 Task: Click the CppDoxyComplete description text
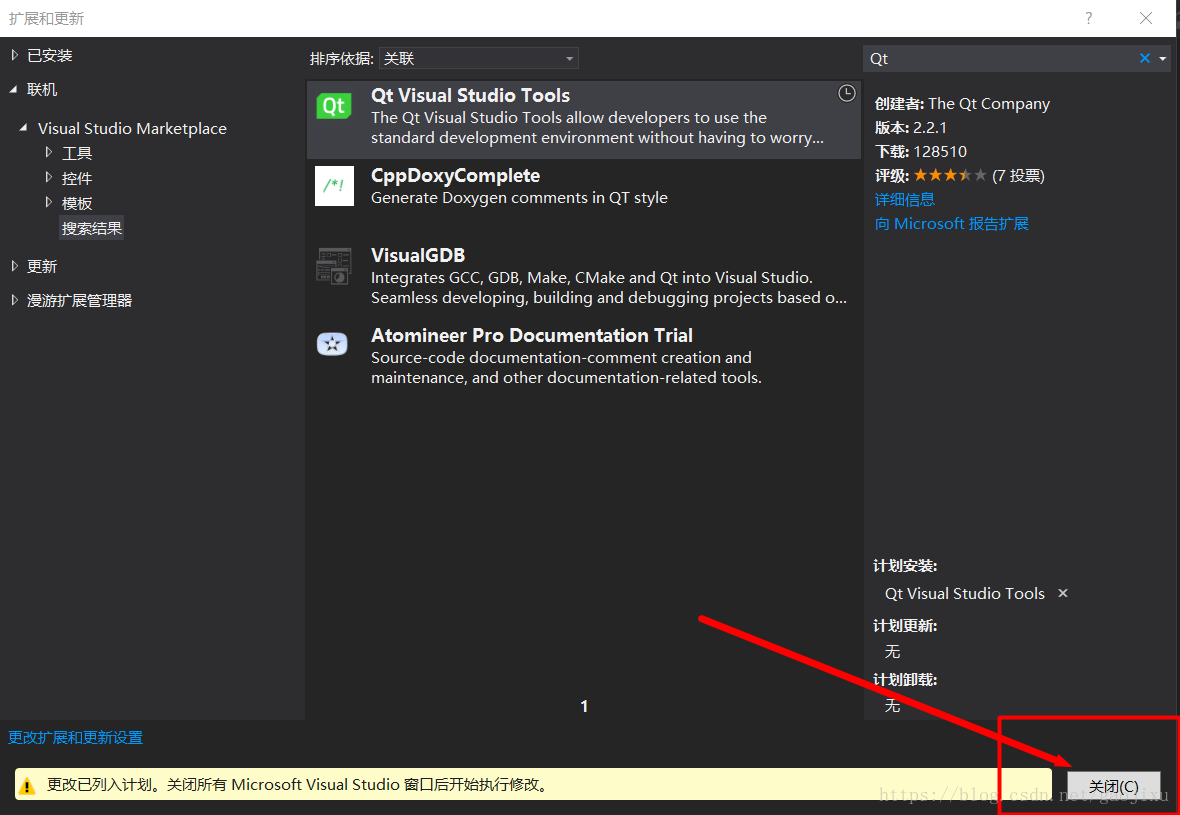519,198
